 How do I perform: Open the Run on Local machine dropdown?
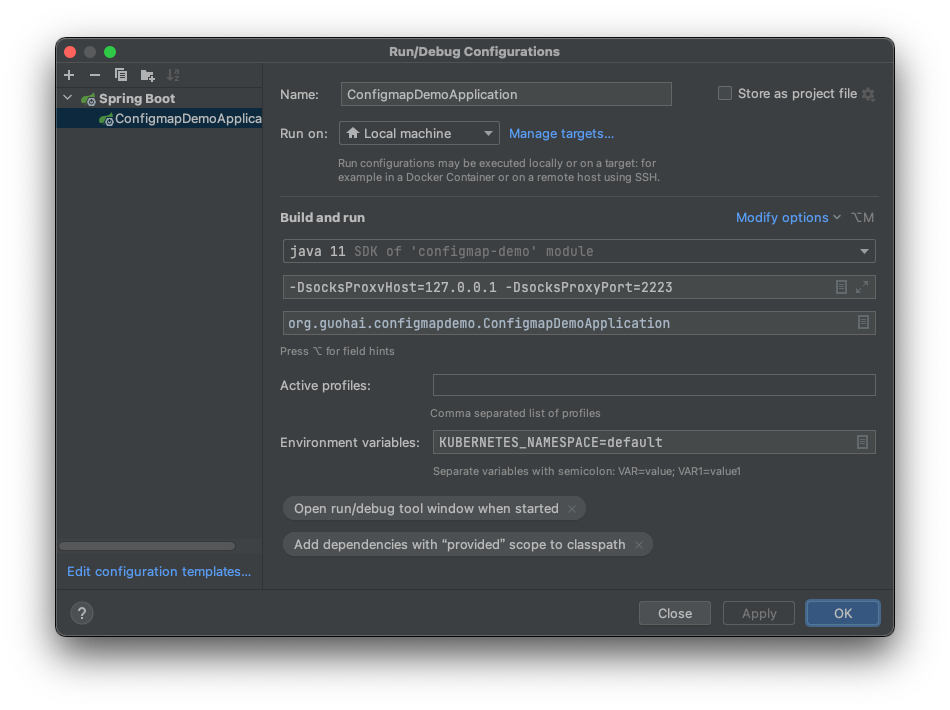419,133
